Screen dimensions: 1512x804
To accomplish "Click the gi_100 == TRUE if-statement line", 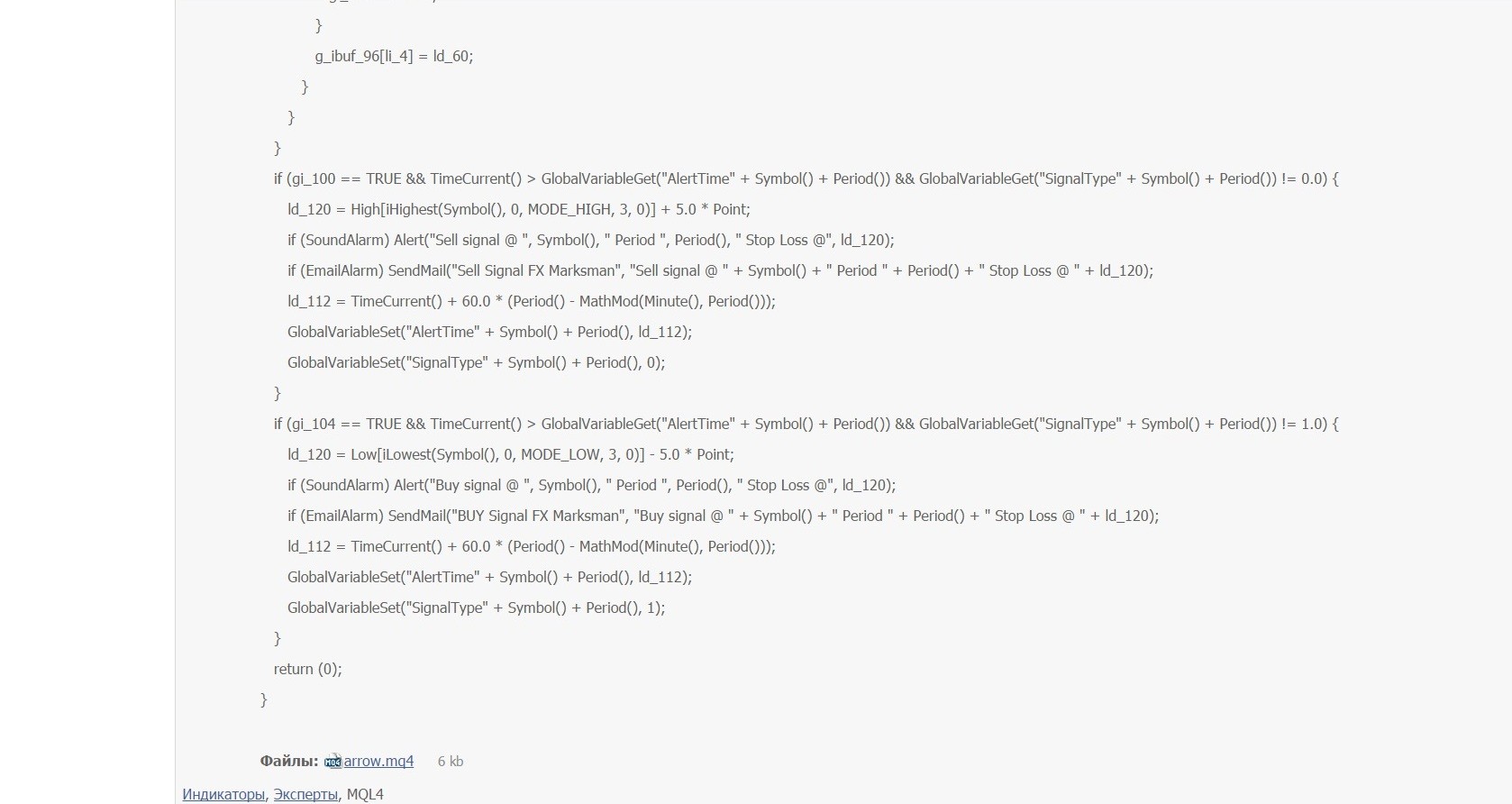I will point(806,178).
